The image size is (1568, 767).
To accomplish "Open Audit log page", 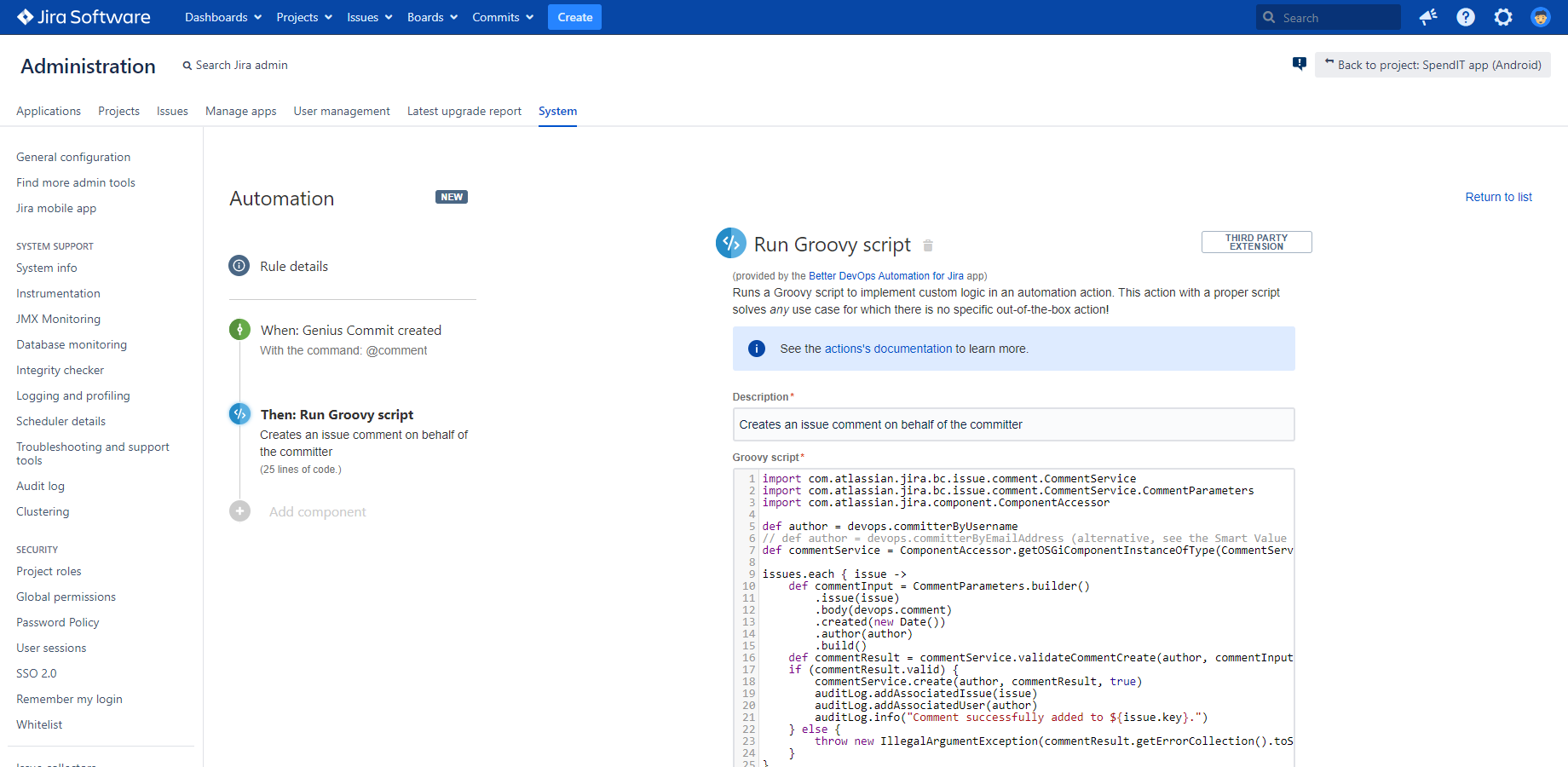I will 40,486.
